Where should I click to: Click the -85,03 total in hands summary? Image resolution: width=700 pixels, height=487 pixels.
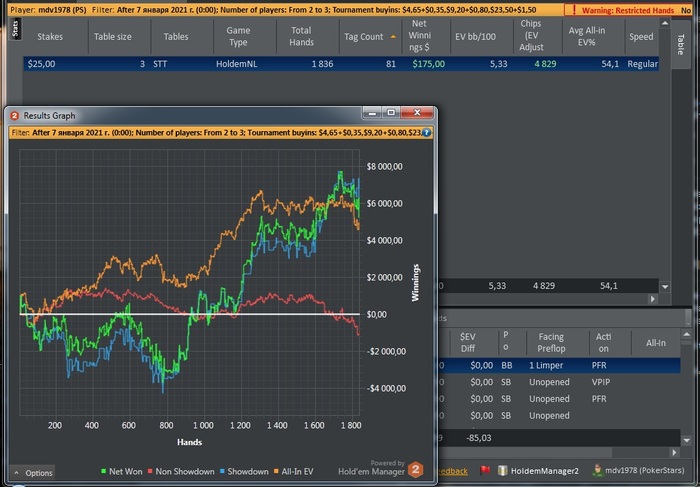tap(479, 438)
